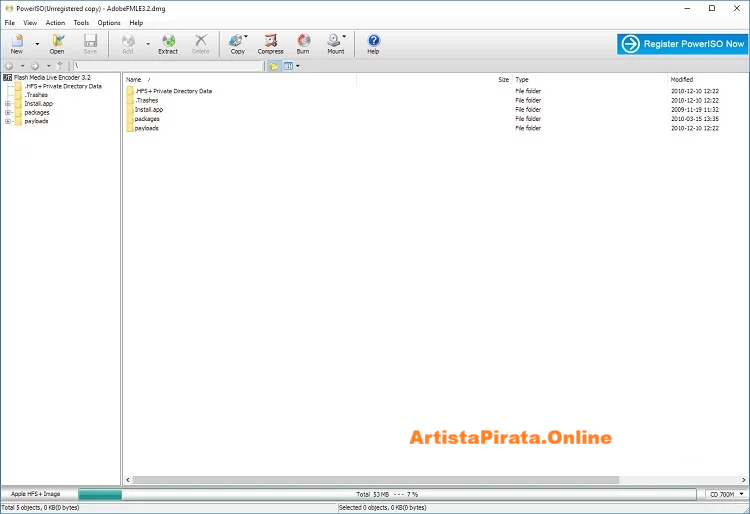
Task: Select payloads in the folder tree
Action: click(36, 121)
